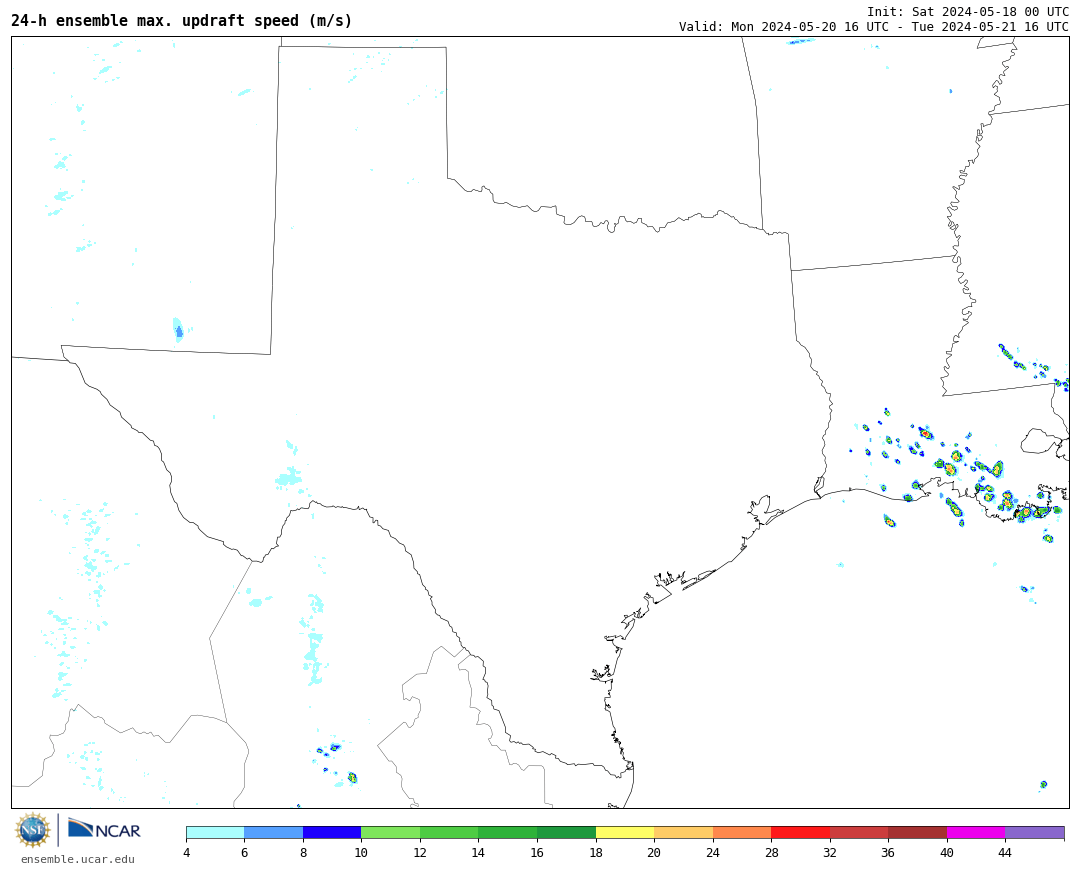The height and width of the screenshot is (871, 1080).
Task: Click the dull red 32–36 legend swatch
Action: point(859,832)
